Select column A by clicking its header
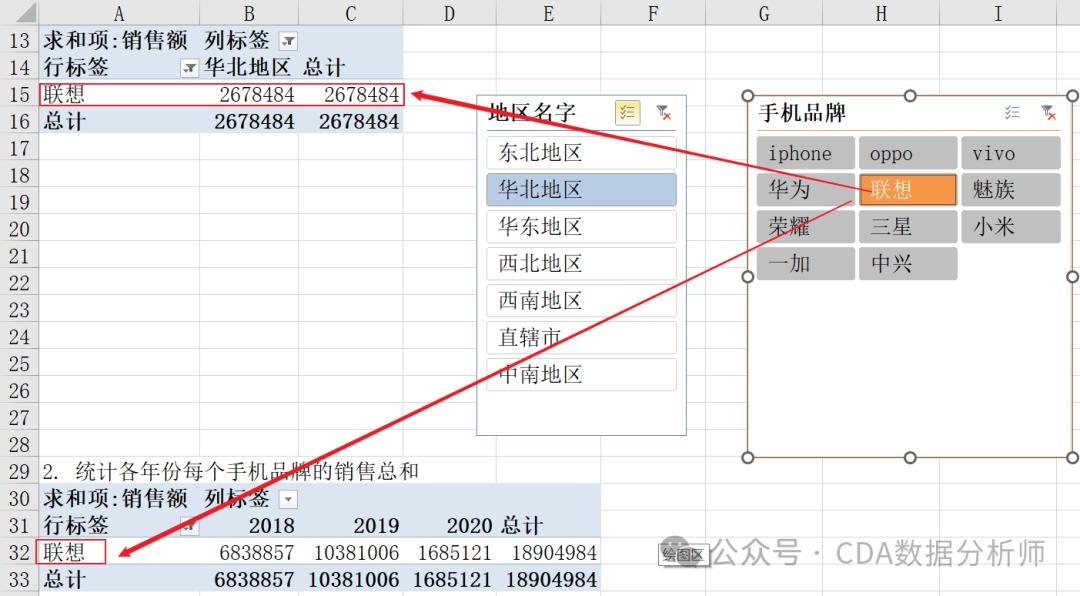The width and height of the screenshot is (1080, 596). 119,13
